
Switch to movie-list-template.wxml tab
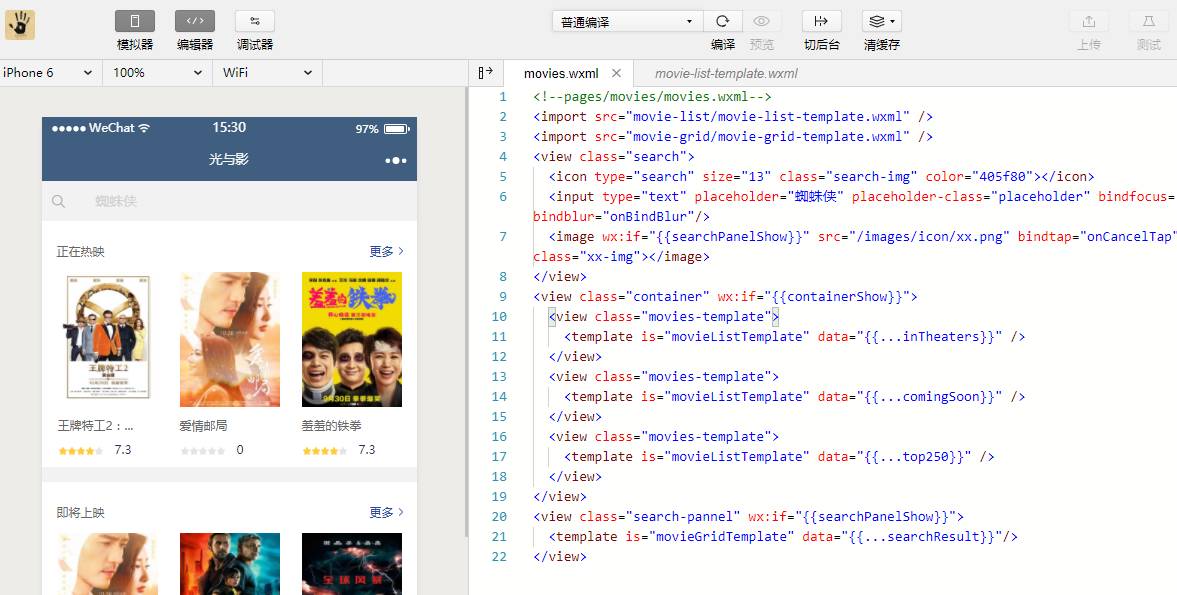(726, 74)
